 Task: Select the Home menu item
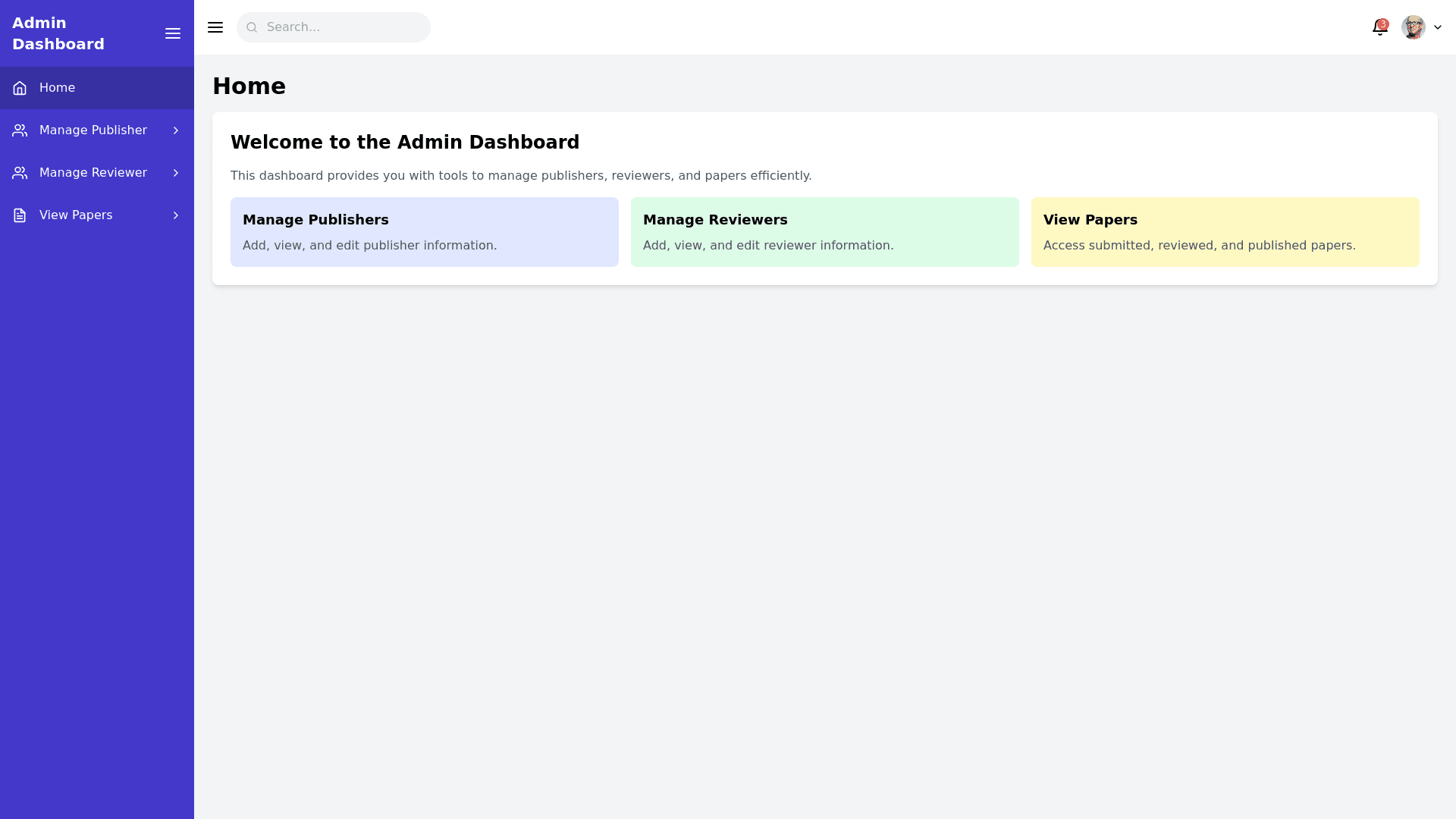pos(57,88)
